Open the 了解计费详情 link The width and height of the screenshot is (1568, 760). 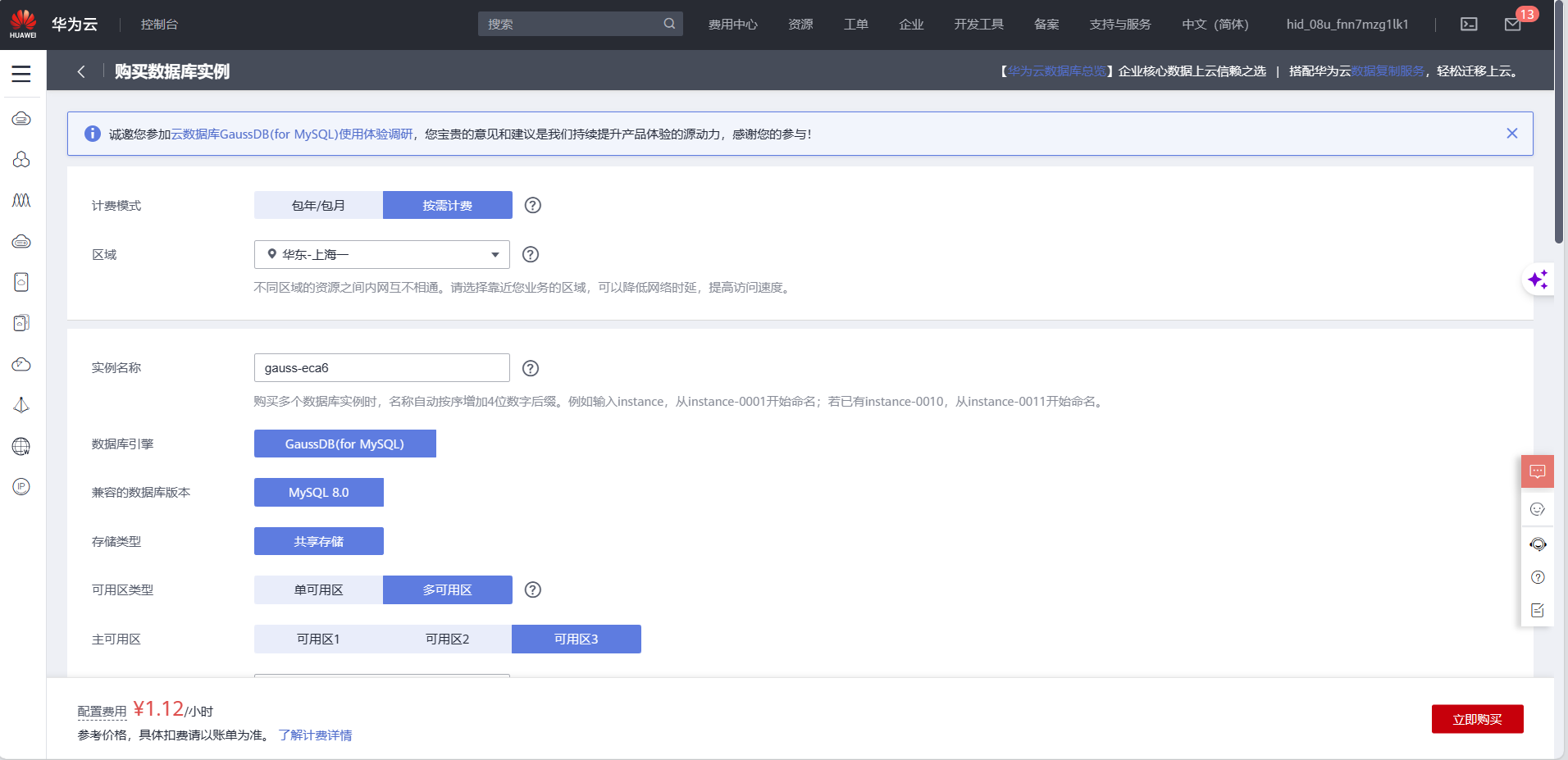(315, 735)
